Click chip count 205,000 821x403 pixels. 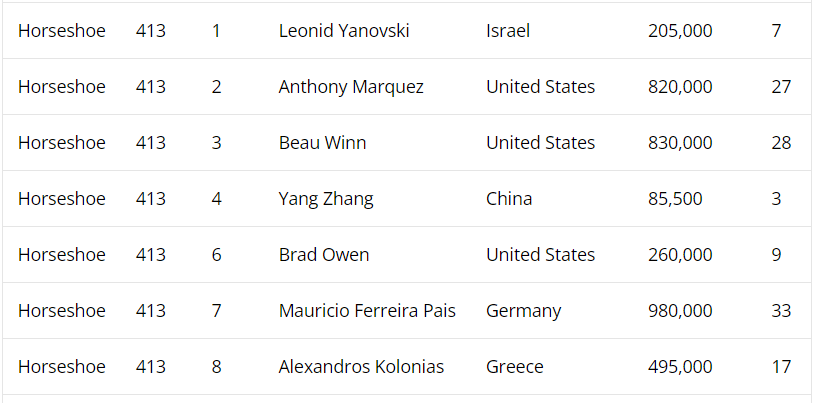coord(680,31)
